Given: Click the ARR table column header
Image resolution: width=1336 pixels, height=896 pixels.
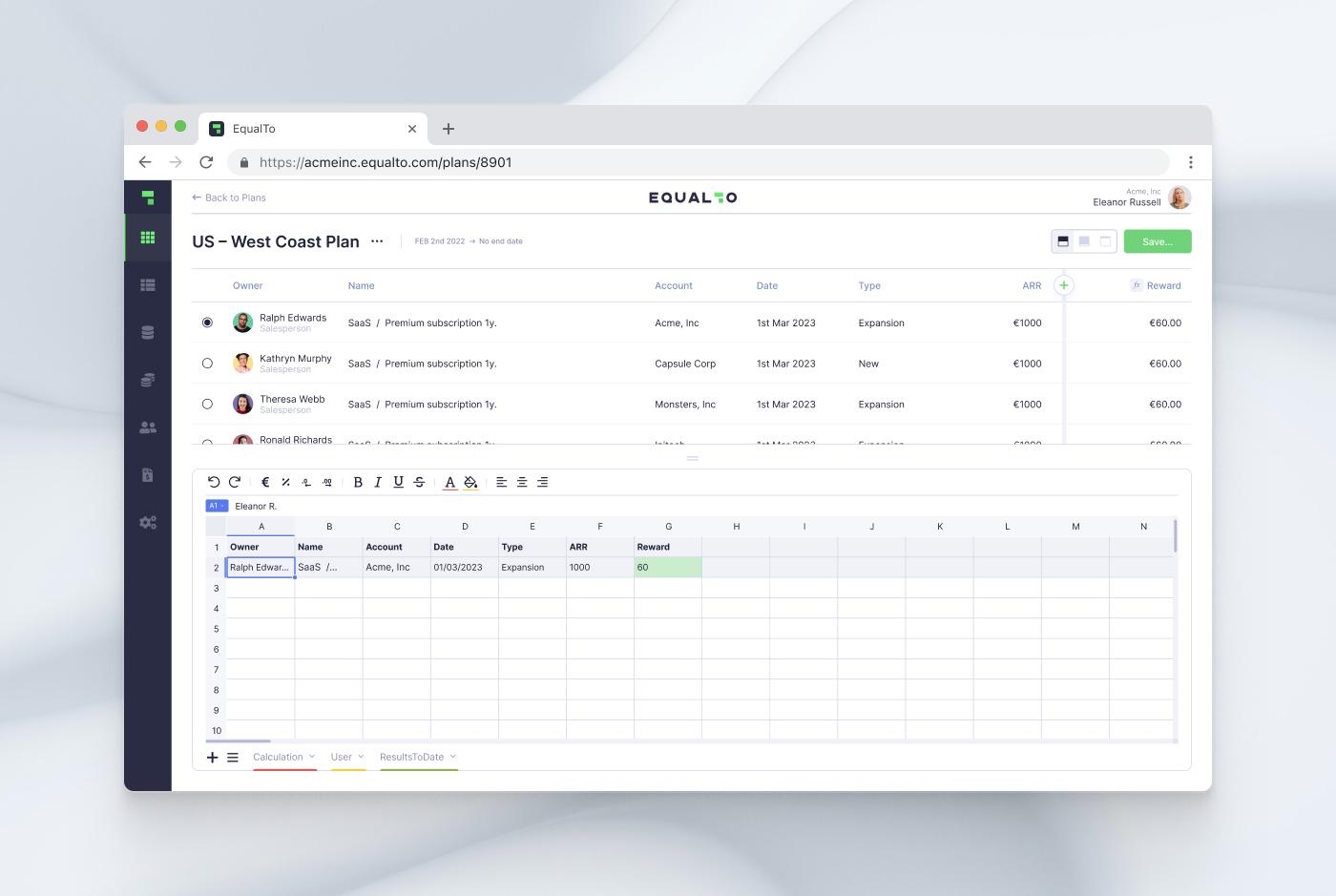Looking at the screenshot, I should point(1032,285).
